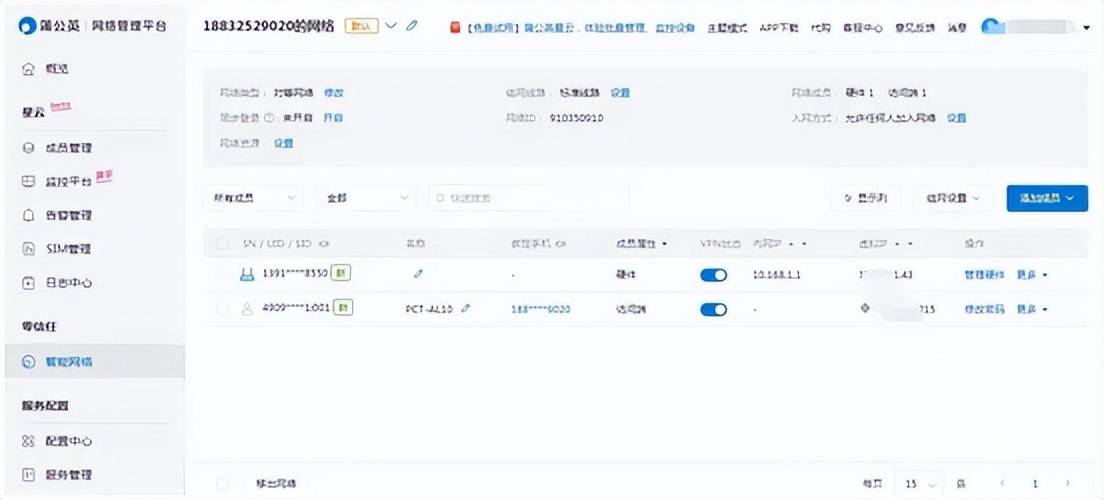The image size is (1104, 500).
Task: Check the select-all checkbox in the table header
Action: (222, 243)
